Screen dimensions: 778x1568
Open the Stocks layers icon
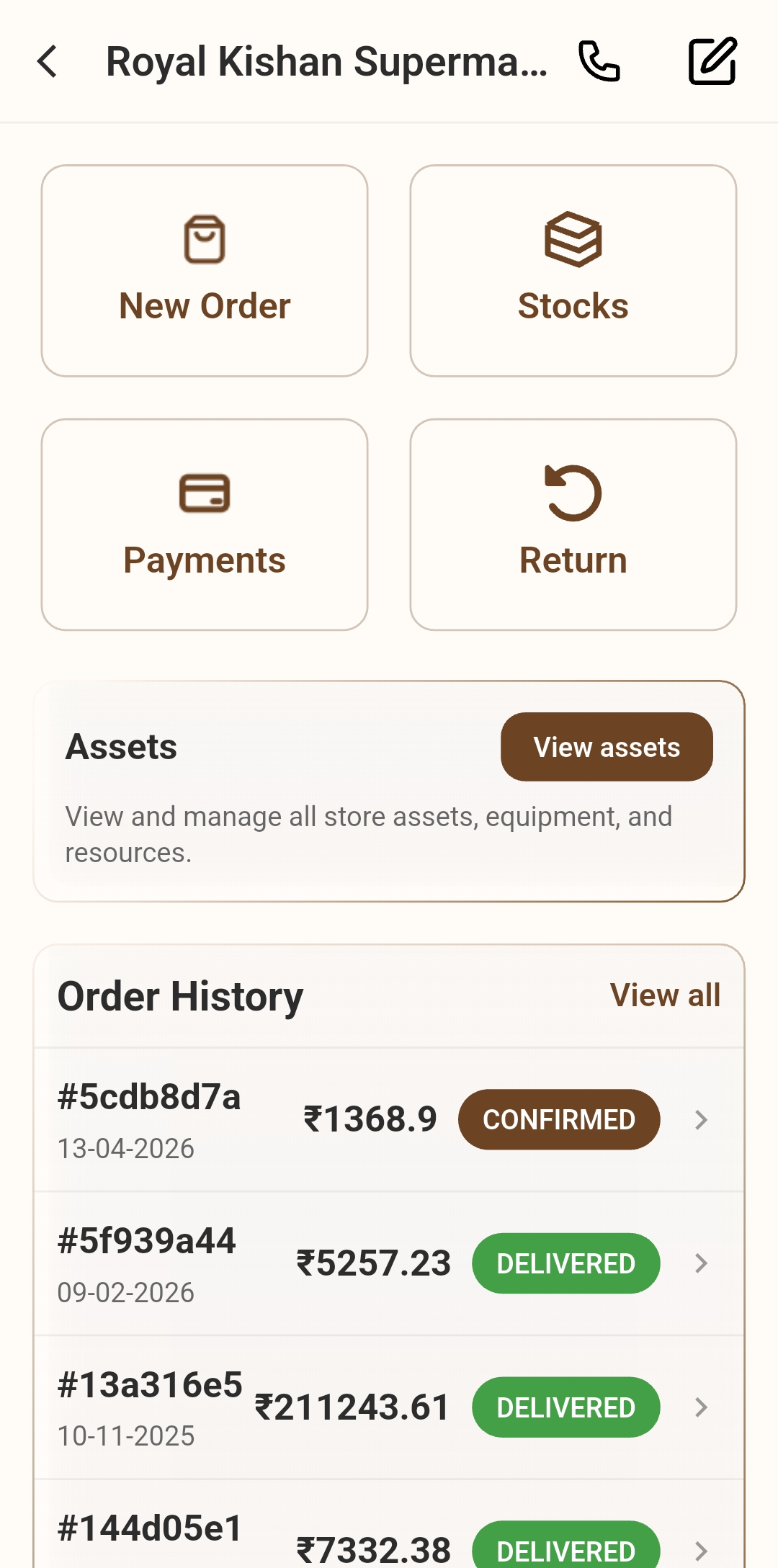tap(573, 239)
